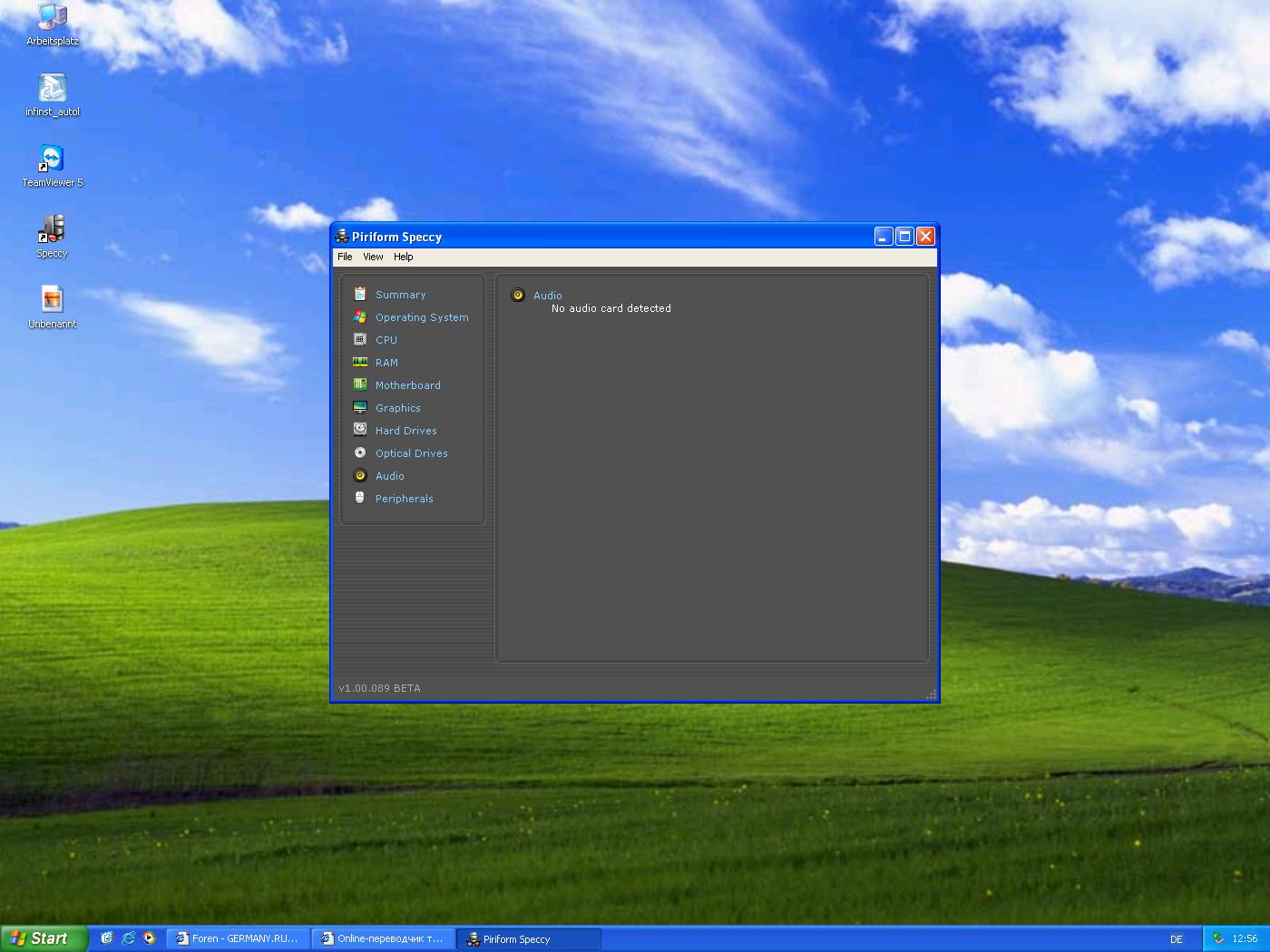Viewport: 1270px width, 952px height.
Task: Switch to Online-переводчик taskbar window
Action: (384, 938)
